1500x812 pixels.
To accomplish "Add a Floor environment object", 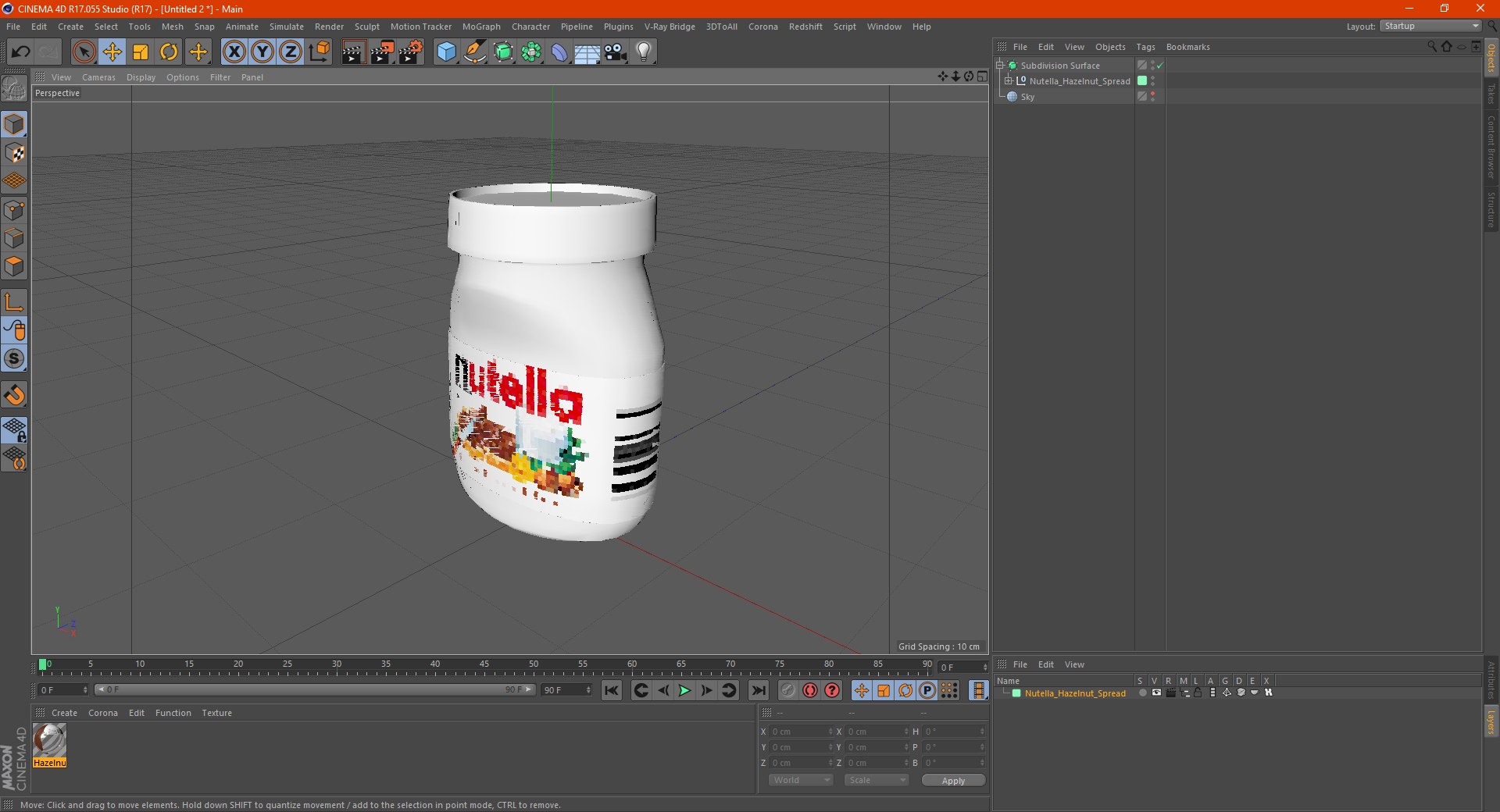I will [587, 52].
